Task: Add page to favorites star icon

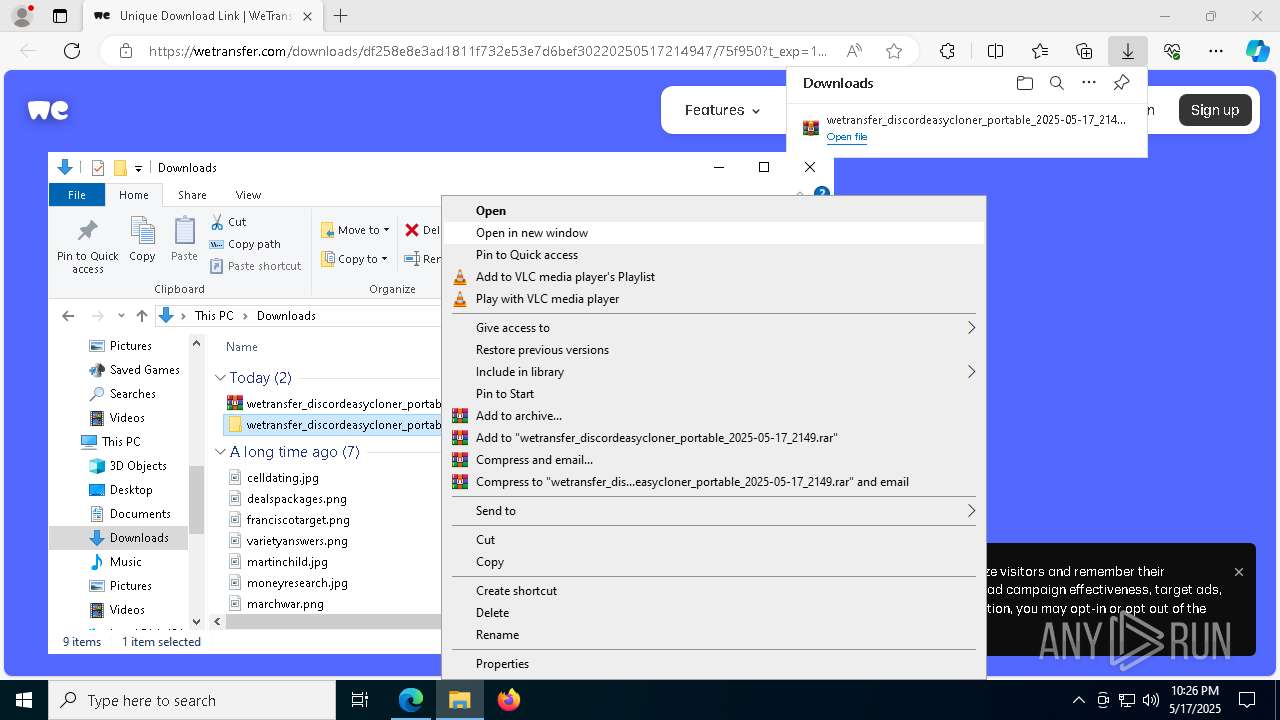Action: coord(894,51)
